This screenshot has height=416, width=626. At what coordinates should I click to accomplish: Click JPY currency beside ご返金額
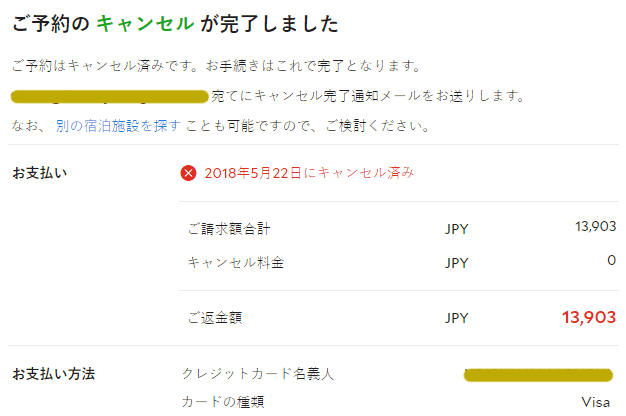pyautogui.click(x=457, y=318)
